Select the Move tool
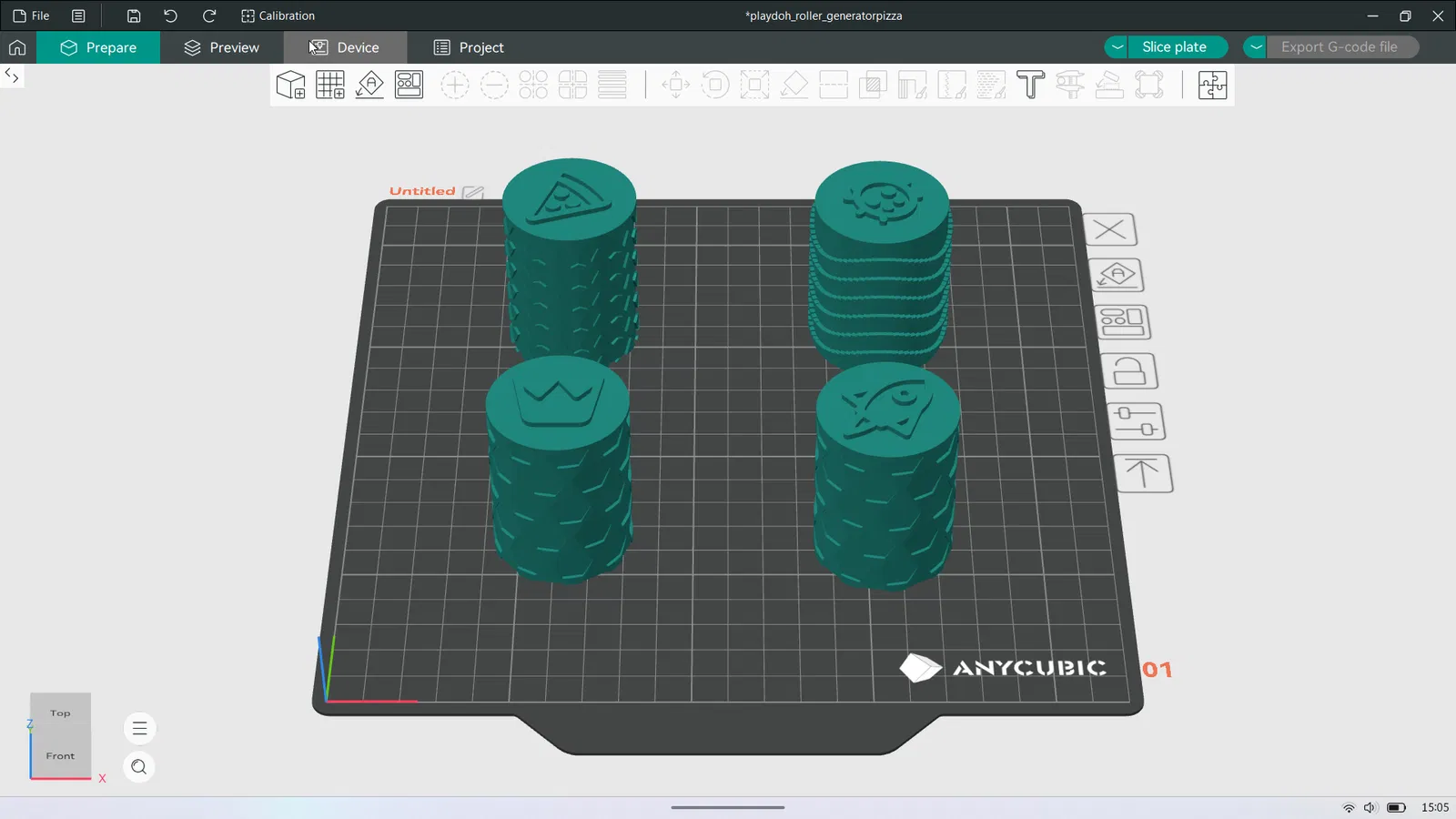Screen dimensions: 1456x819 pos(676,85)
